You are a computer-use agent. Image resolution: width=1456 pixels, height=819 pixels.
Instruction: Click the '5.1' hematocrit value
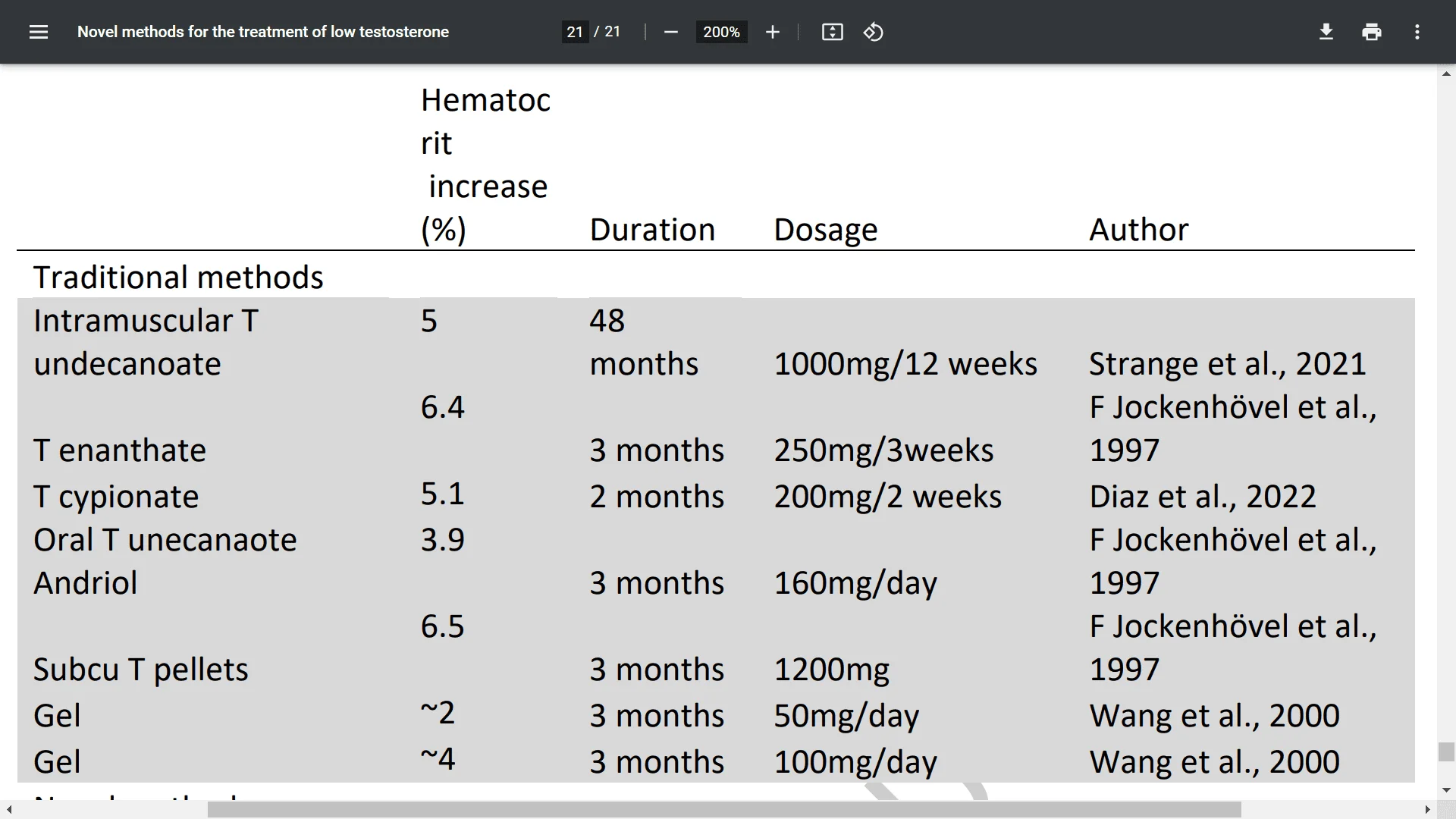(443, 494)
